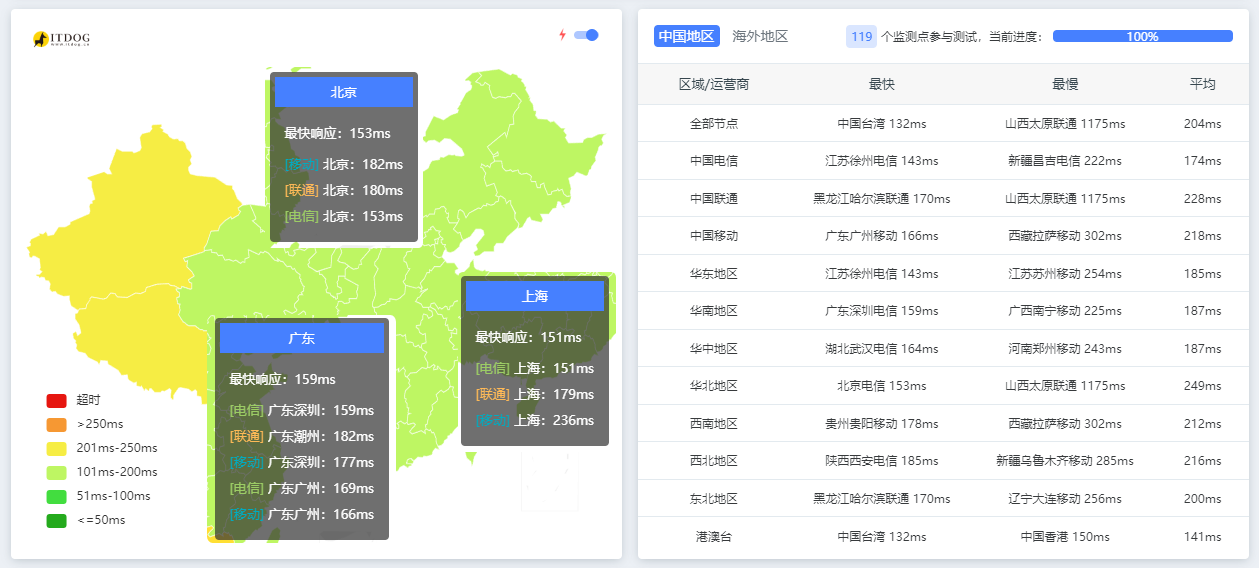Click the orange >250ms legend swatch

pos(56,424)
